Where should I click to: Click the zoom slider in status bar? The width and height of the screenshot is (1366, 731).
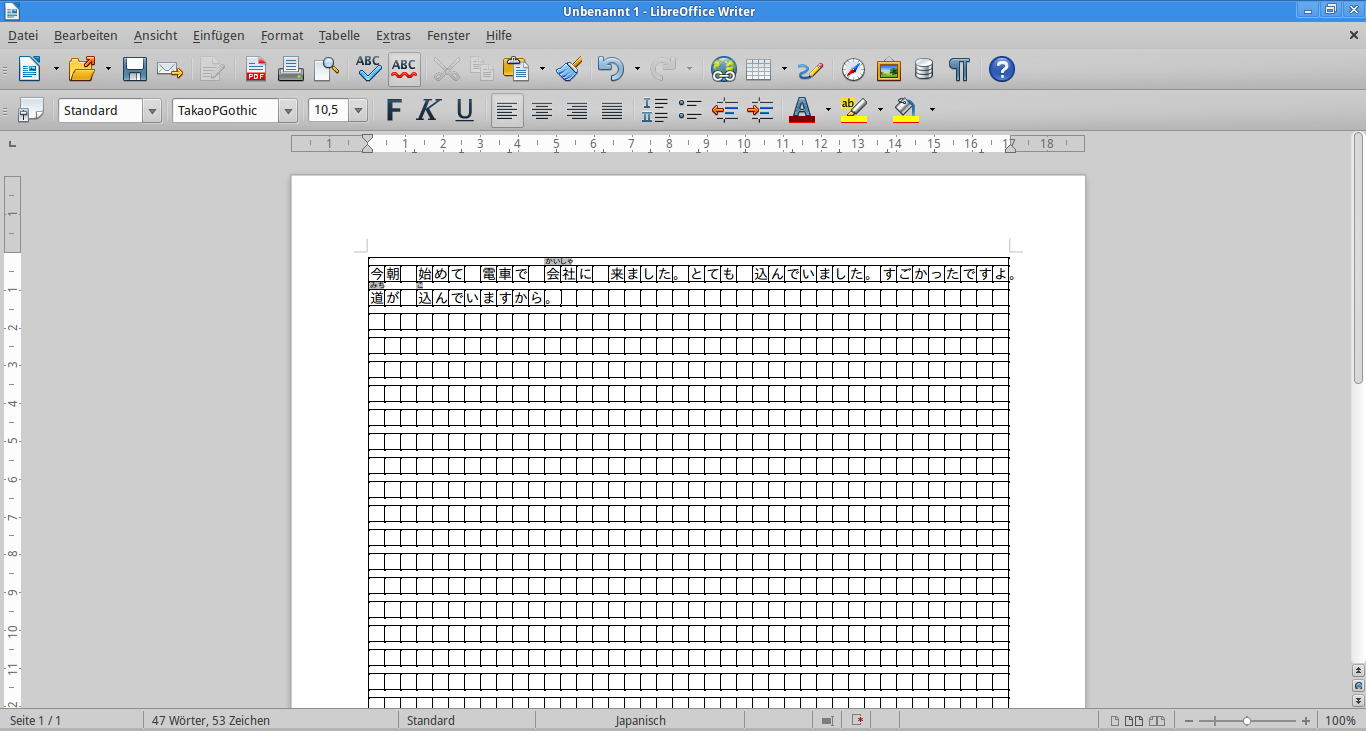(x=1246, y=721)
